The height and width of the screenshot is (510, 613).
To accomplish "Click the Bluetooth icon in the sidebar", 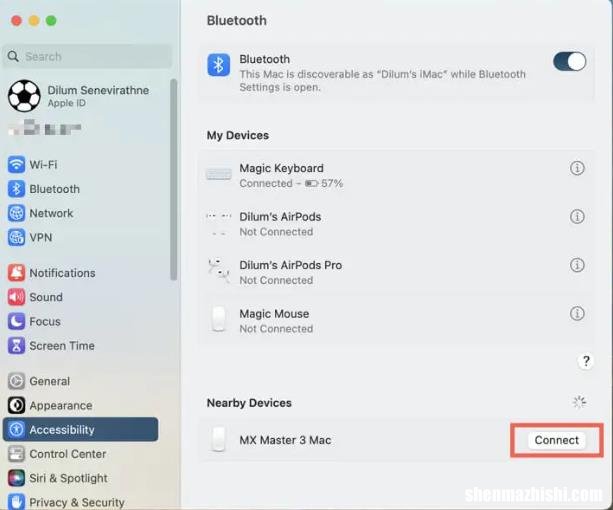I will point(16,189).
